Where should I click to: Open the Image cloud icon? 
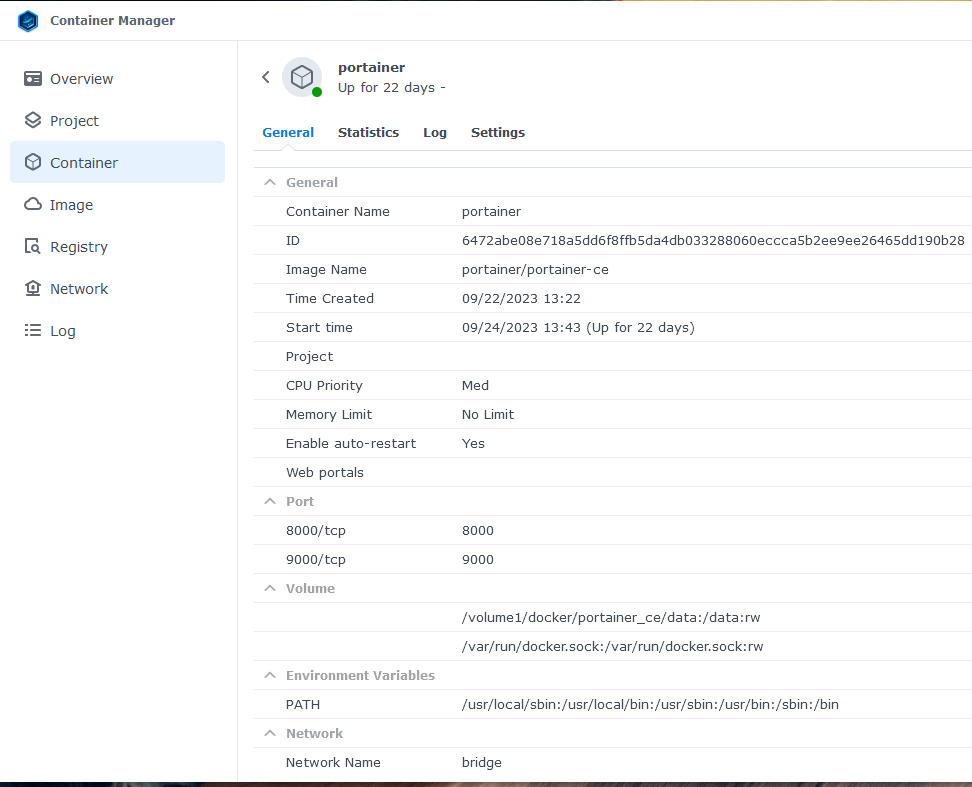33,205
